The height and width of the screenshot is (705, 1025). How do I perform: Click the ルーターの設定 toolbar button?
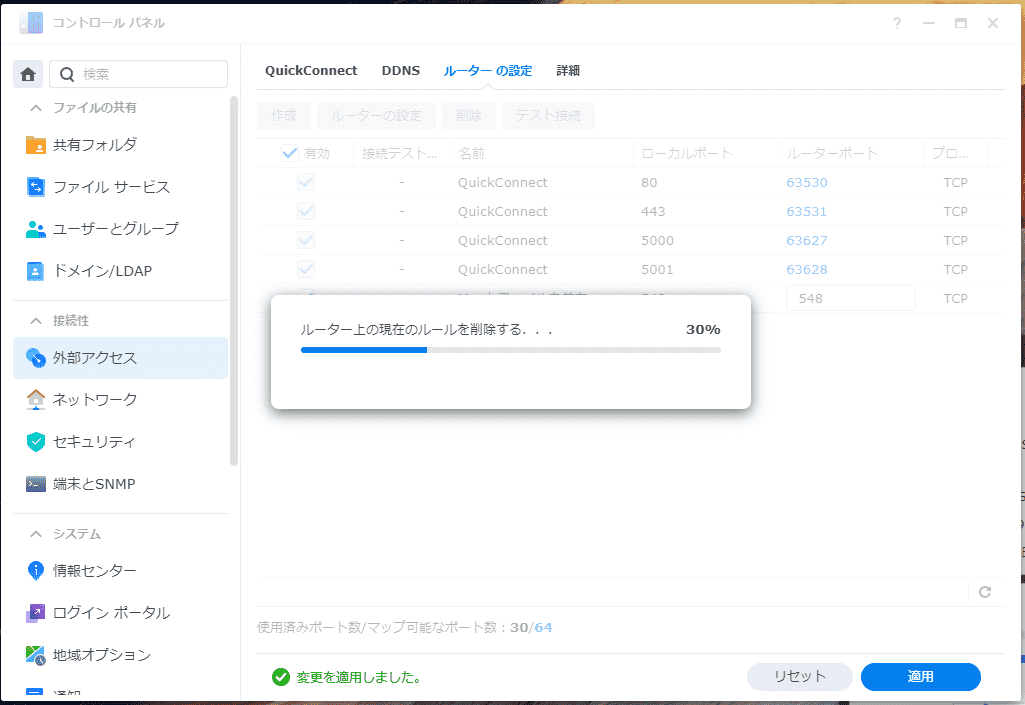[x=376, y=116]
